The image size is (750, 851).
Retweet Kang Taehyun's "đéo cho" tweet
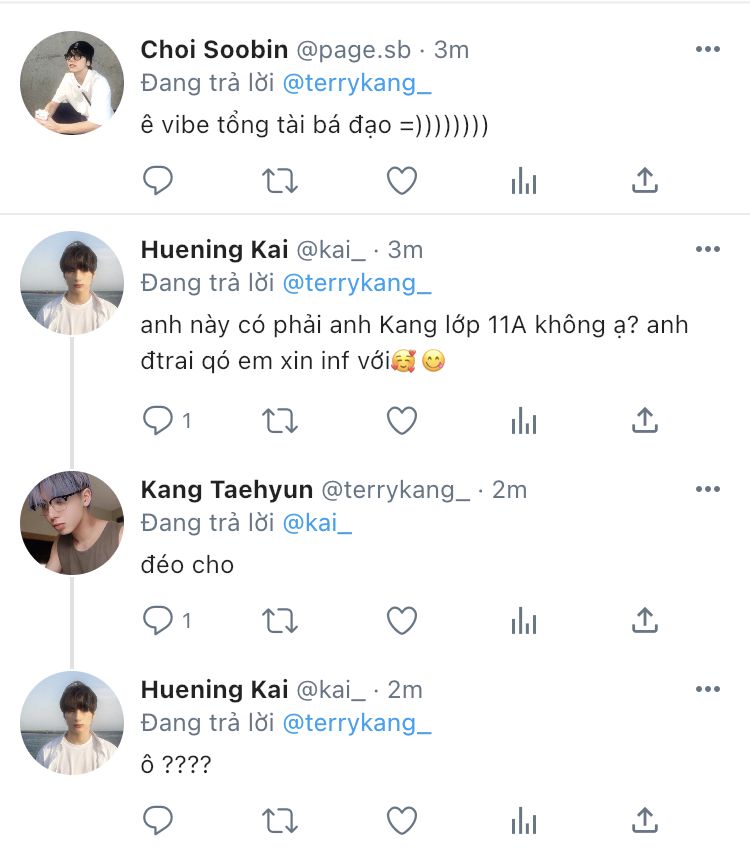coord(280,621)
